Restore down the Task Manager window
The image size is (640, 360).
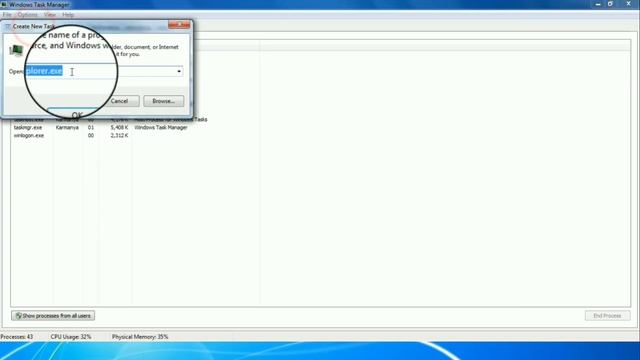point(610,4)
